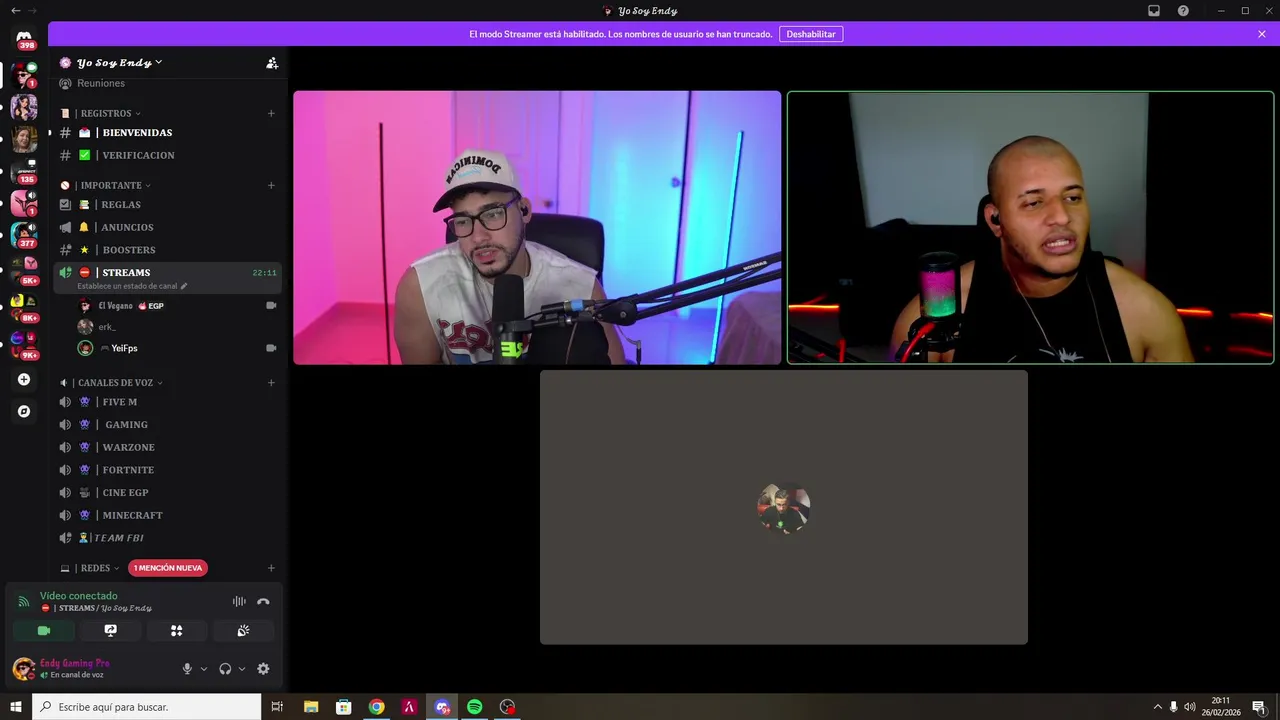
Task: Open Chrome from taskbar
Action: (x=376, y=707)
